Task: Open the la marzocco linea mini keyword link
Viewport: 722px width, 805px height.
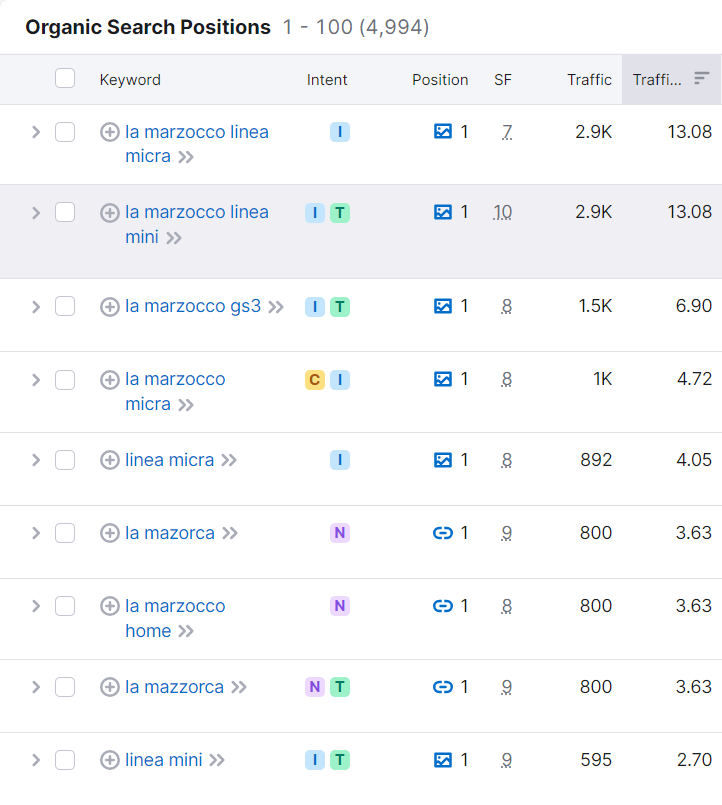Action: click(197, 224)
